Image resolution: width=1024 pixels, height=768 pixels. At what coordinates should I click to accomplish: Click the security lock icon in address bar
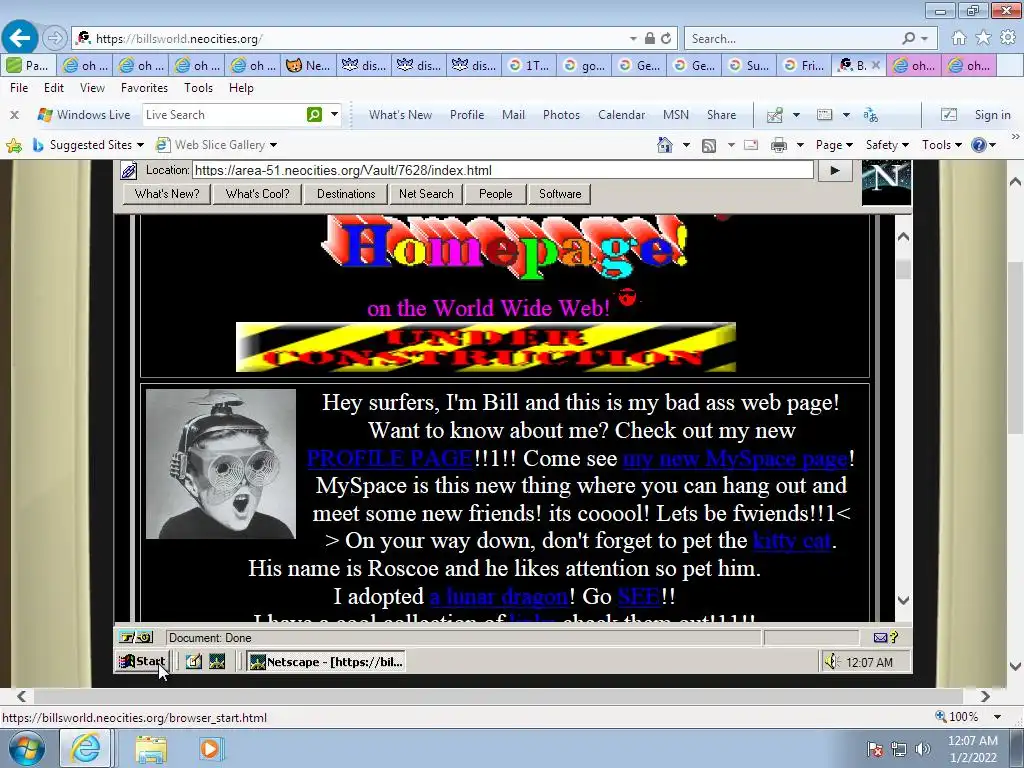click(x=650, y=39)
